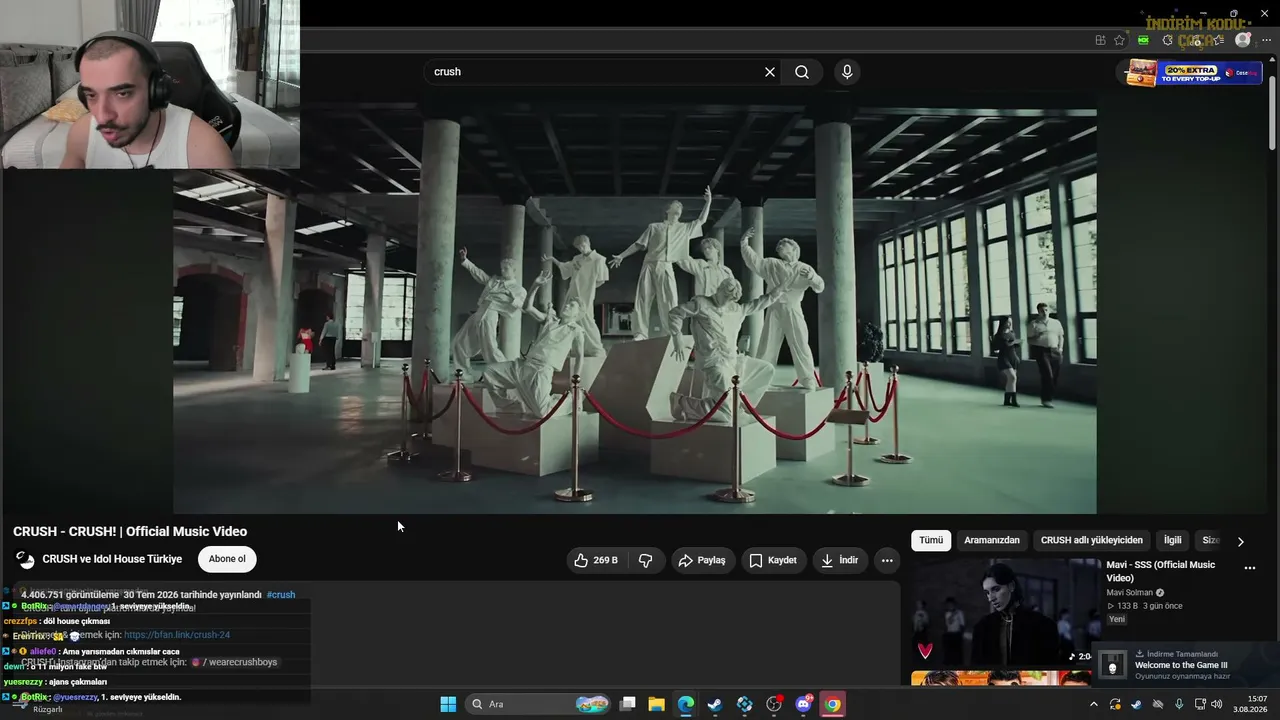Open the #crush hashtag link

(281, 594)
